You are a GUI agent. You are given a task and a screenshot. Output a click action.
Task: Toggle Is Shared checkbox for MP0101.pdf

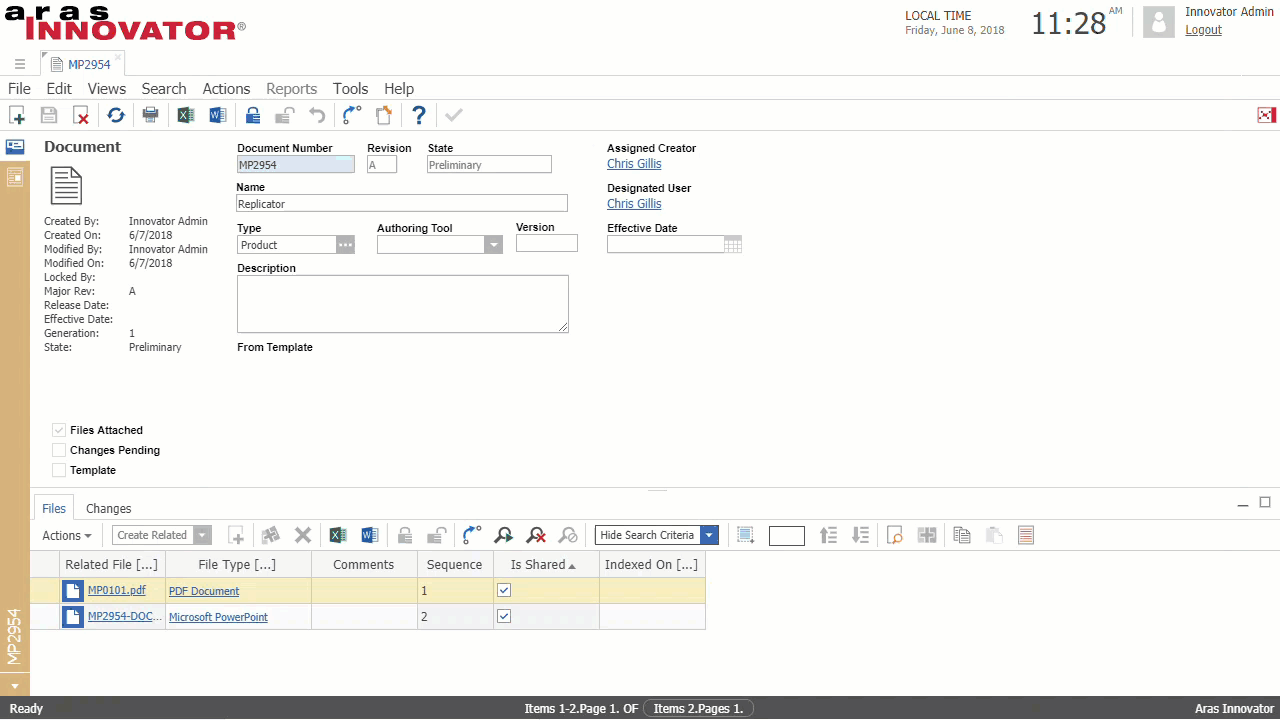click(x=504, y=590)
